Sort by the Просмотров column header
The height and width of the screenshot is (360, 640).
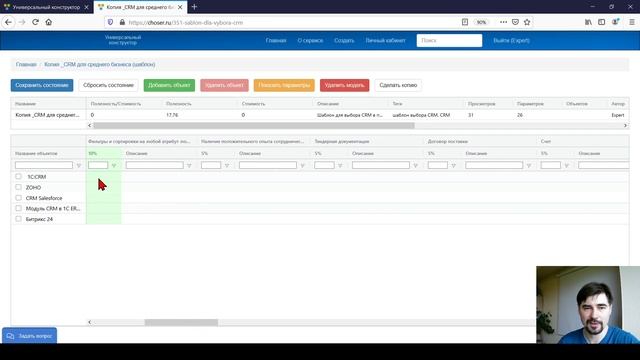coord(482,104)
